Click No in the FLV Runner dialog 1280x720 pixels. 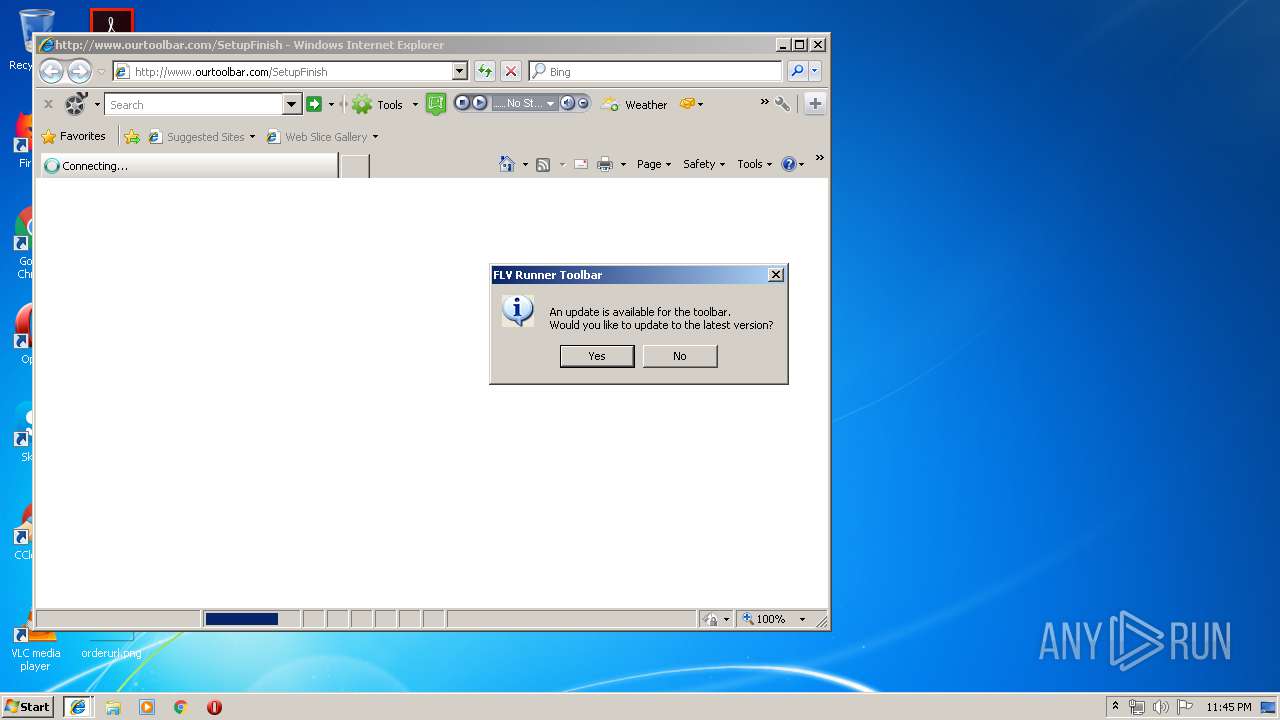tap(680, 356)
